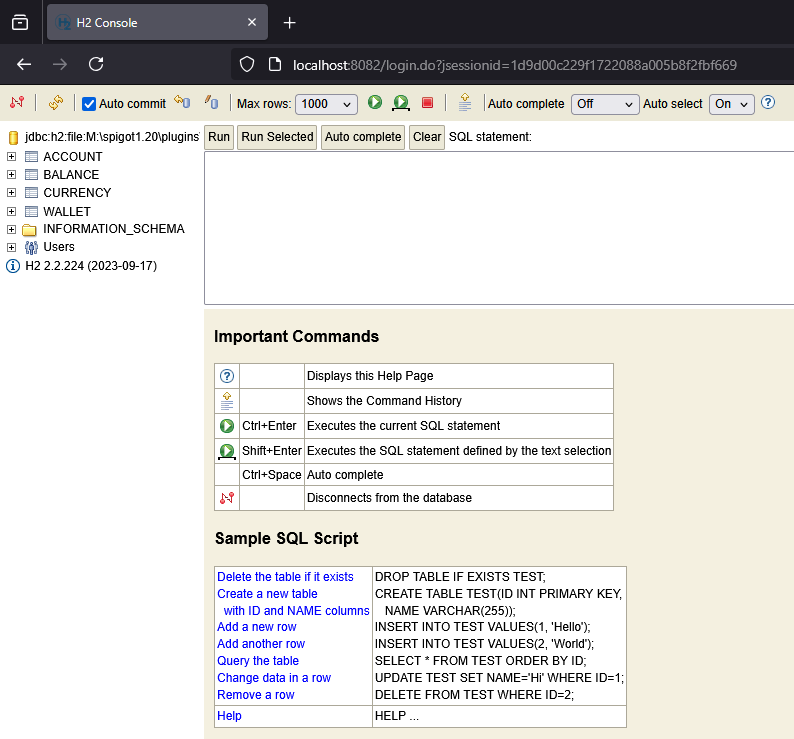794x739 pixels.
Task: Toggle the Auto commit checkbox
Action: tap(89, 104)
